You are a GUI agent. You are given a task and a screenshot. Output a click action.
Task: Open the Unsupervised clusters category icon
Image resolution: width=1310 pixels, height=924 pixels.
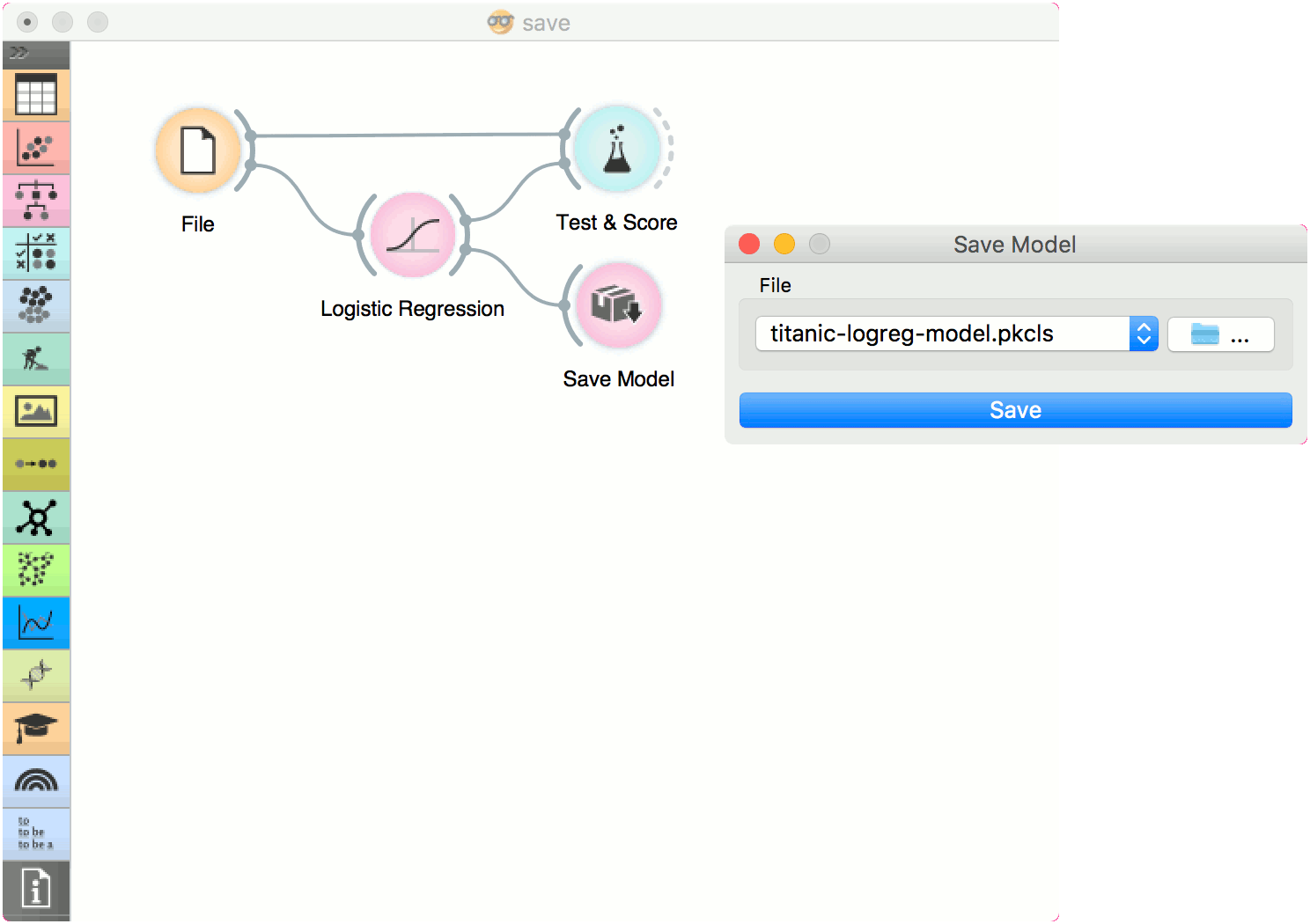36,306
